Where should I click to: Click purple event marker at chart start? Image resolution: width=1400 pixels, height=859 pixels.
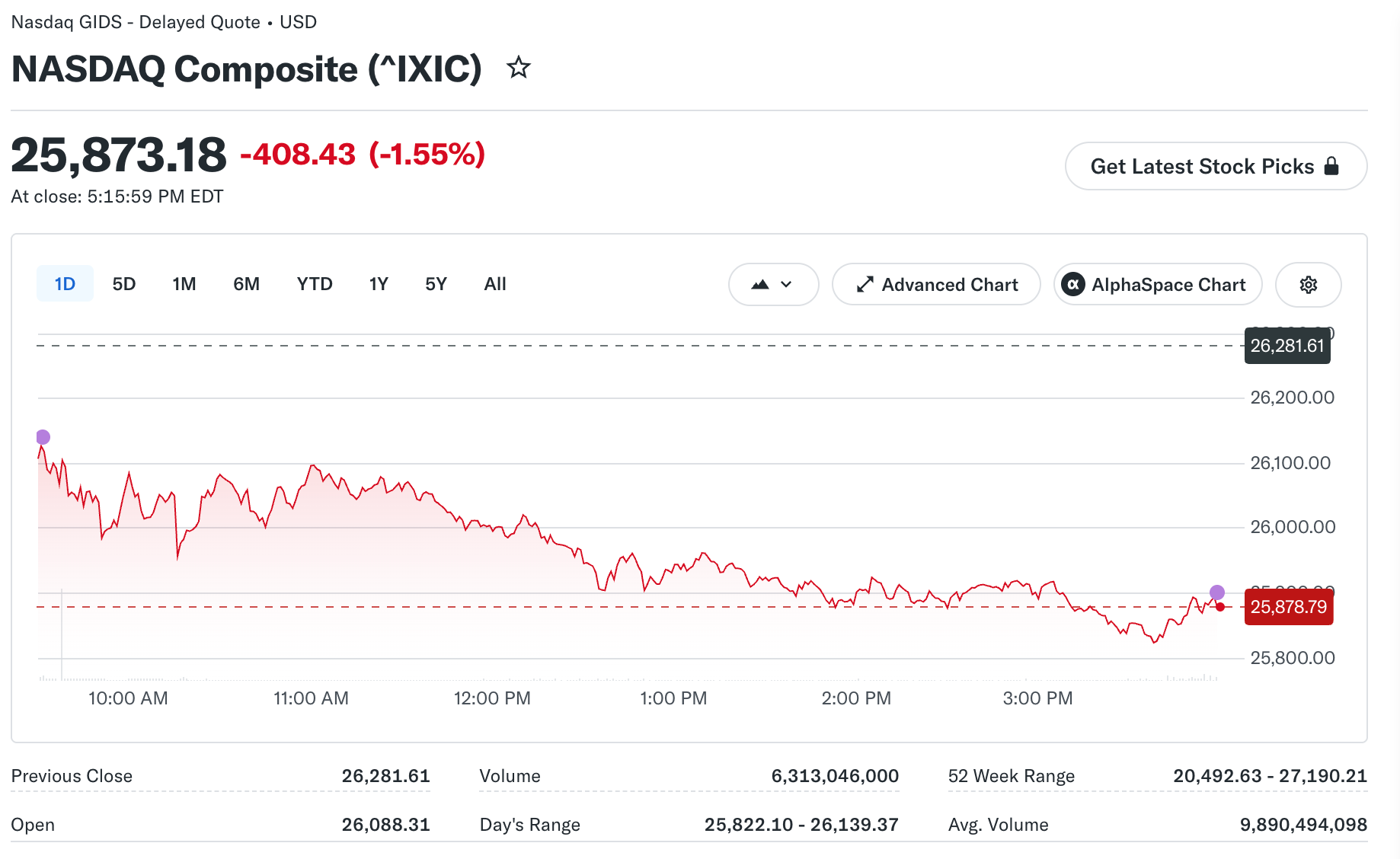(43, 437)
